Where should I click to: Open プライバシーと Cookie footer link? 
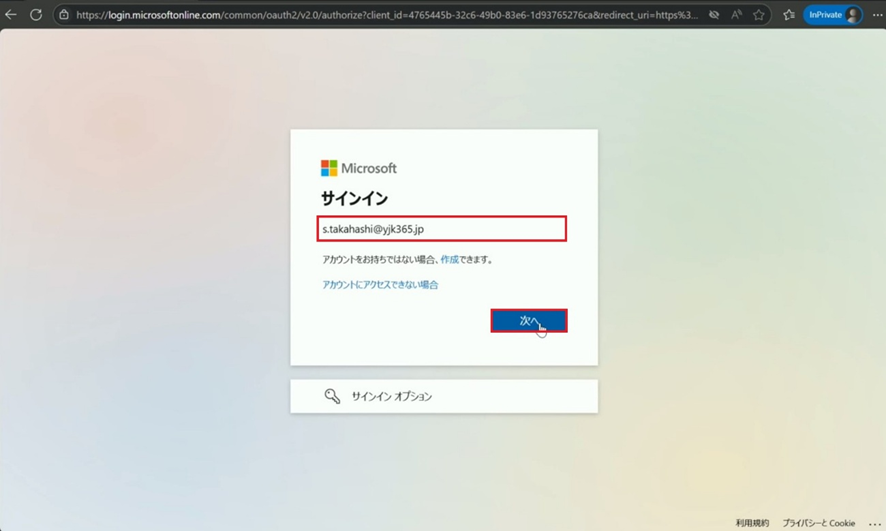pos(818,523)
